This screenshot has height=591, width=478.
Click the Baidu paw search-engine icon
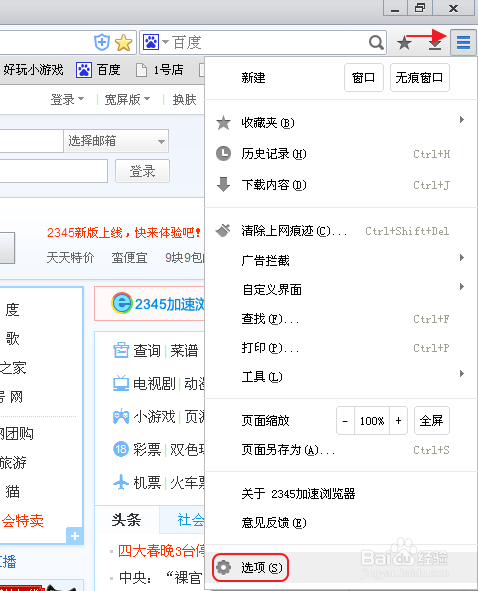151,42
